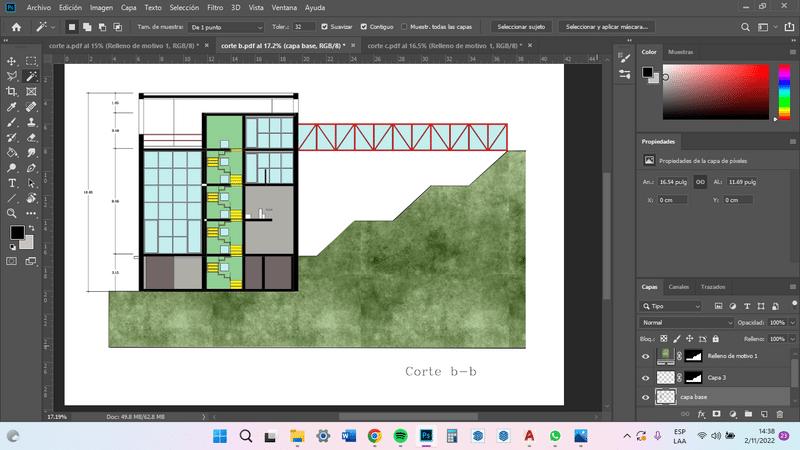
Task: Open the 'Tam. de muestra' dropdown
Action: coord(226,27)
